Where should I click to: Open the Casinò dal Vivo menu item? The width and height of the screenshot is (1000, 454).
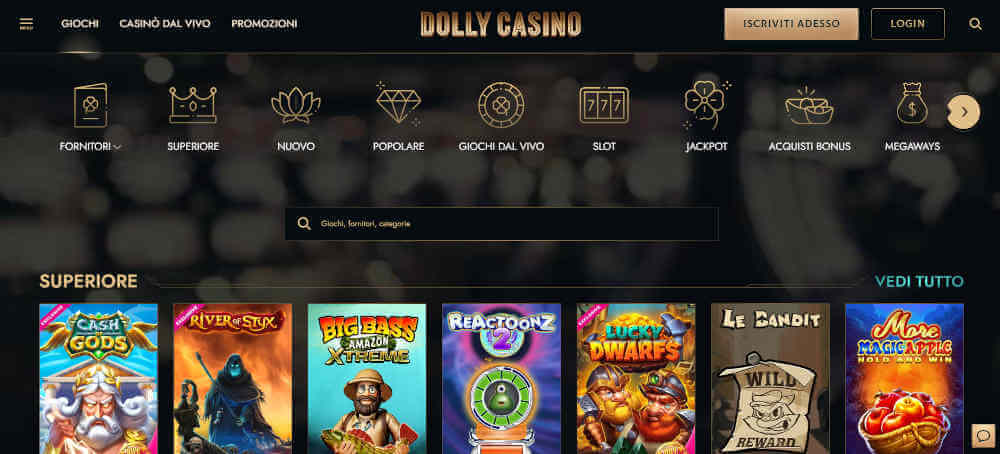(165, 24)
